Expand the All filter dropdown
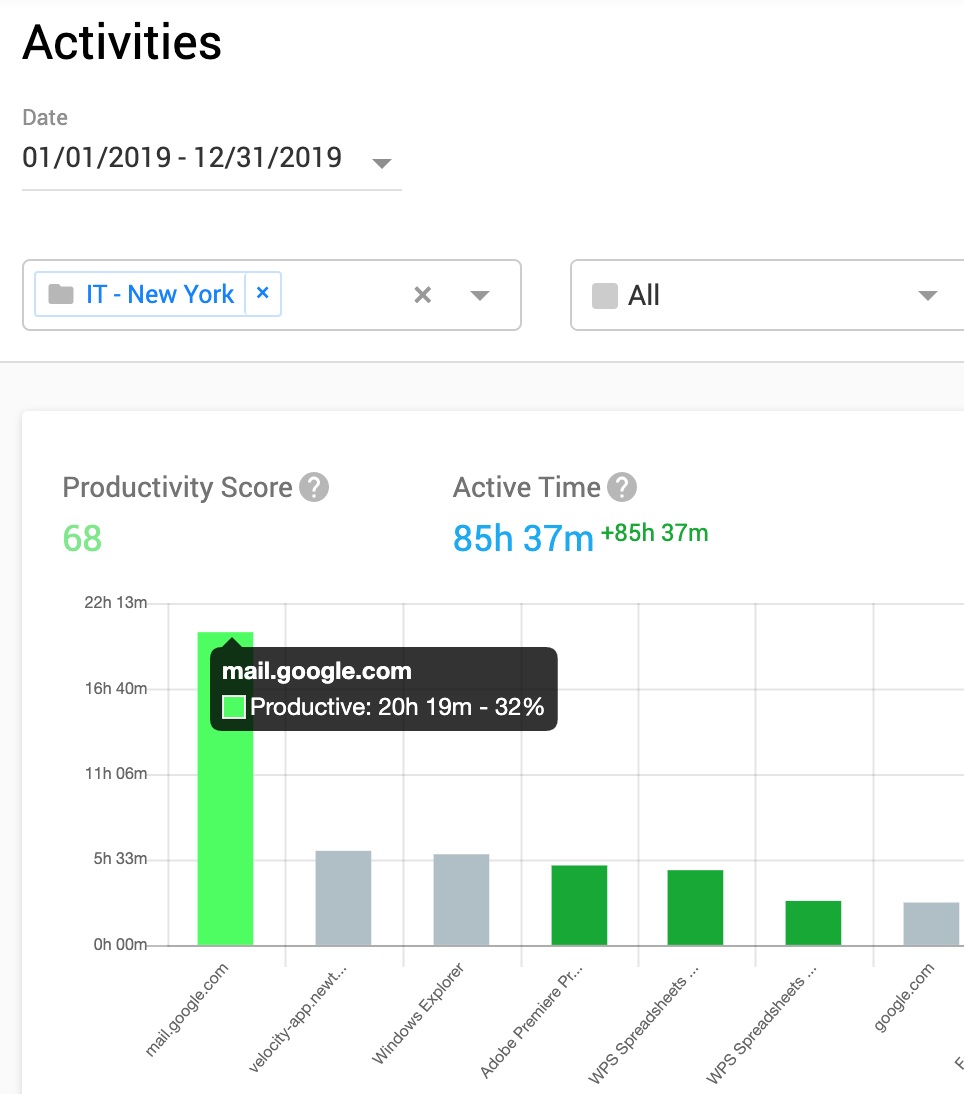This screenshot has height=1094, width=964. (x=927, y=296)
